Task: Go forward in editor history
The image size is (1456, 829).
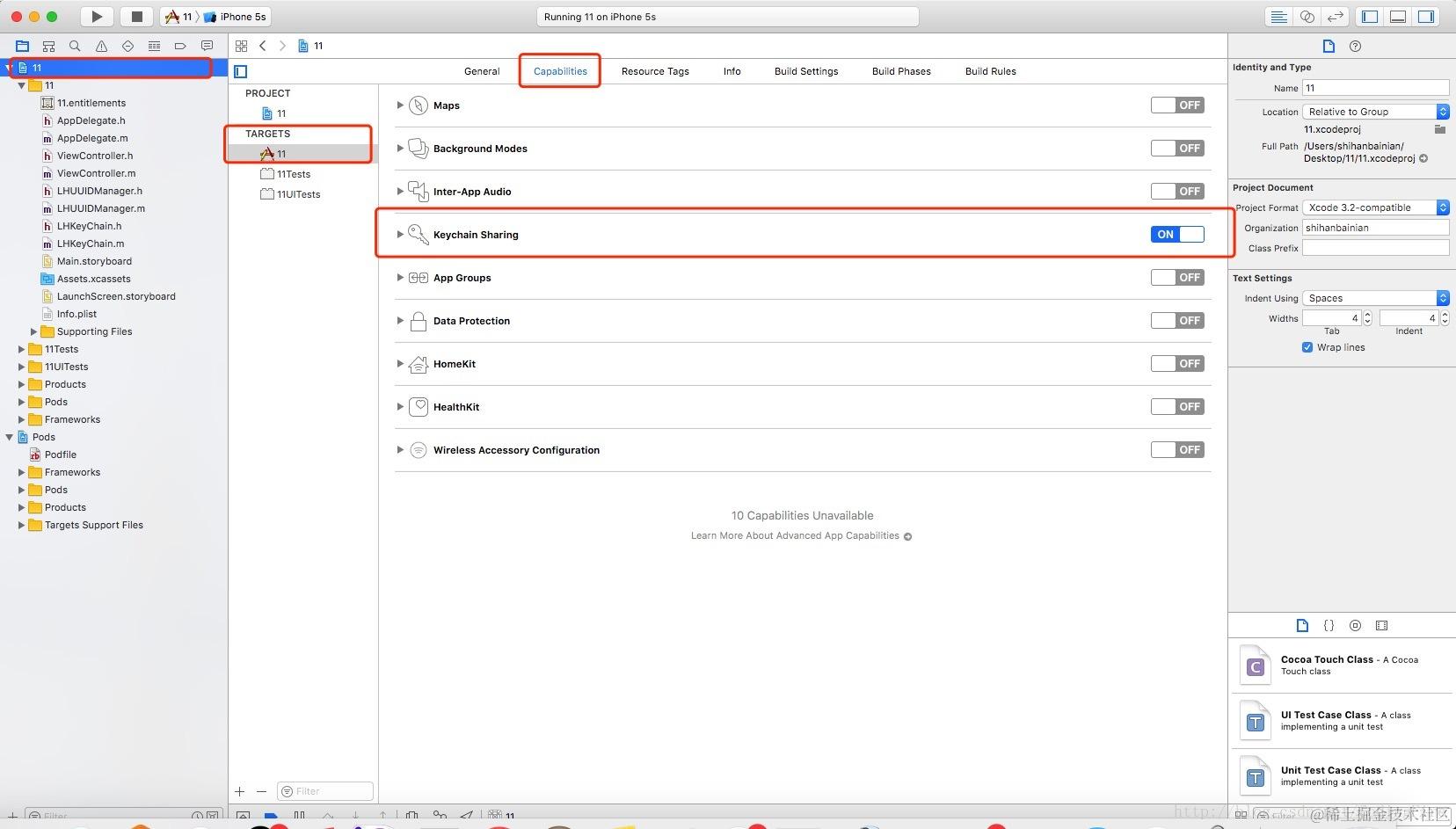Action: pos(282,46)
